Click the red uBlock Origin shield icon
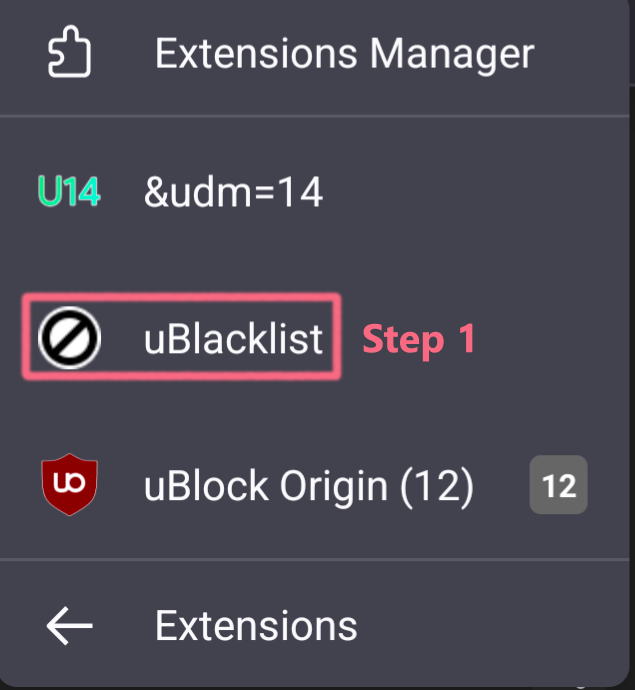The height and width of the screenshot is (690, 635). [69, 486]
